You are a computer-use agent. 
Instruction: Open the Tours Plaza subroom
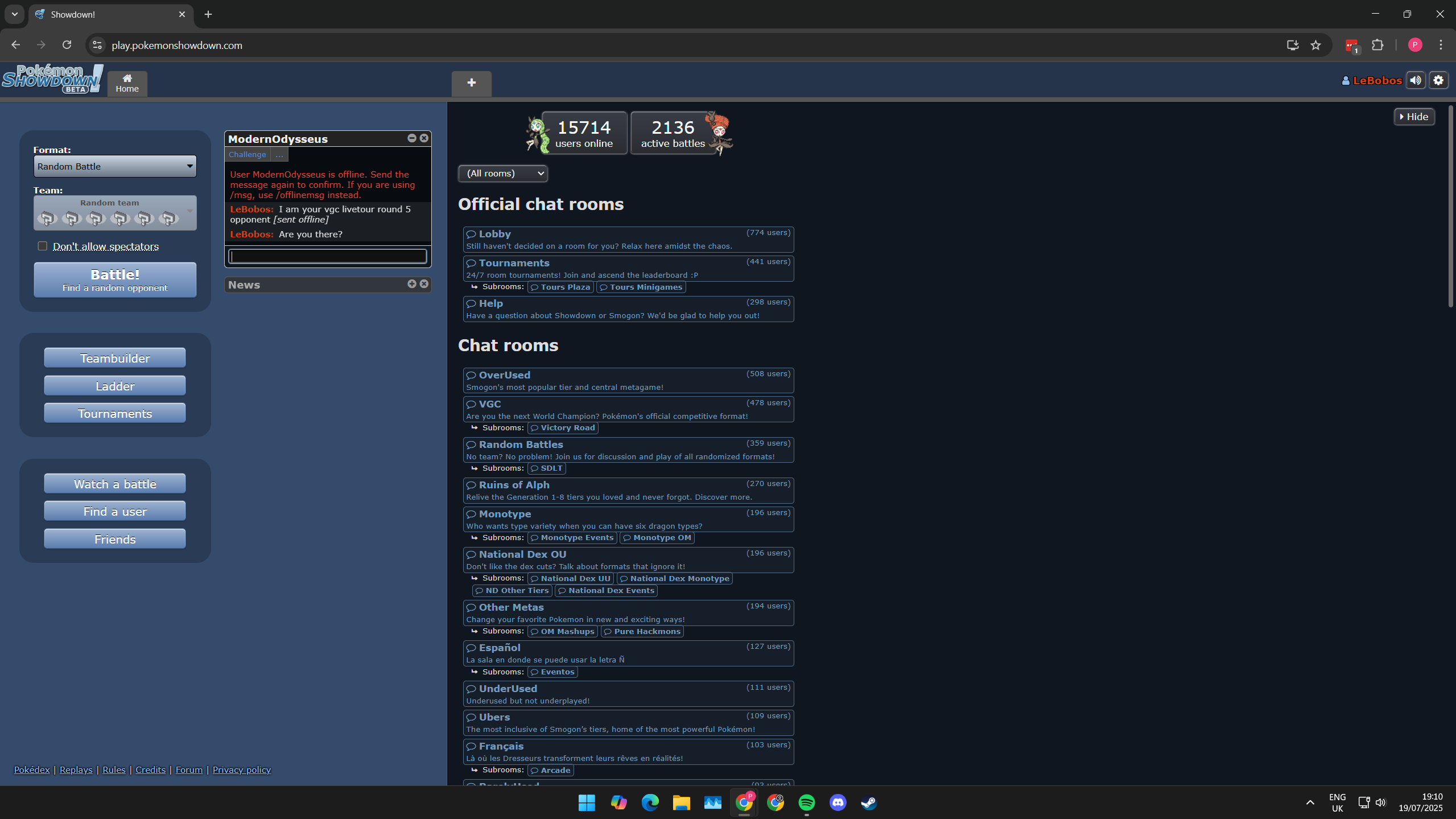tap(560, 287)
